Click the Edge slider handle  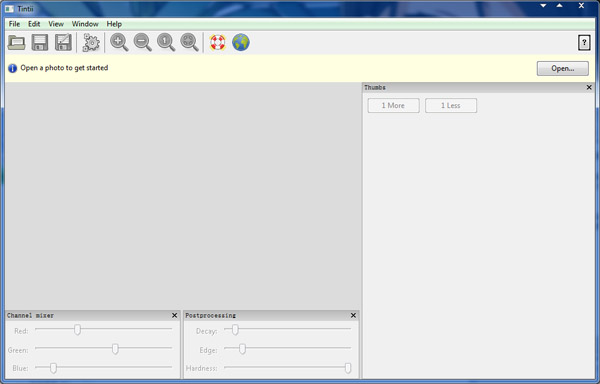tap(242, 348)
